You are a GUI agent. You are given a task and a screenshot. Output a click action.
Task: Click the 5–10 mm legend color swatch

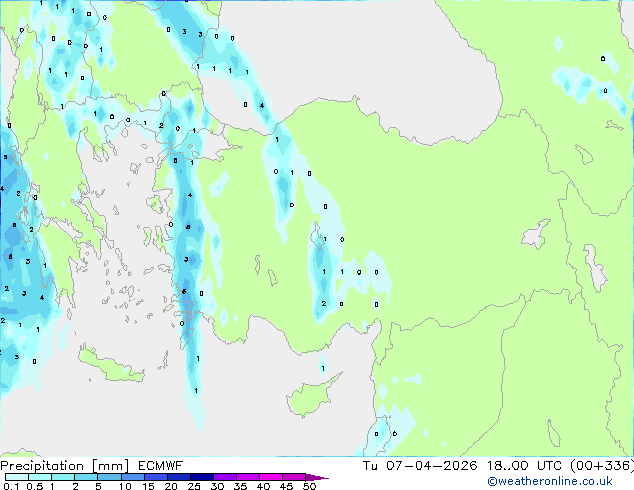point(109,477)
